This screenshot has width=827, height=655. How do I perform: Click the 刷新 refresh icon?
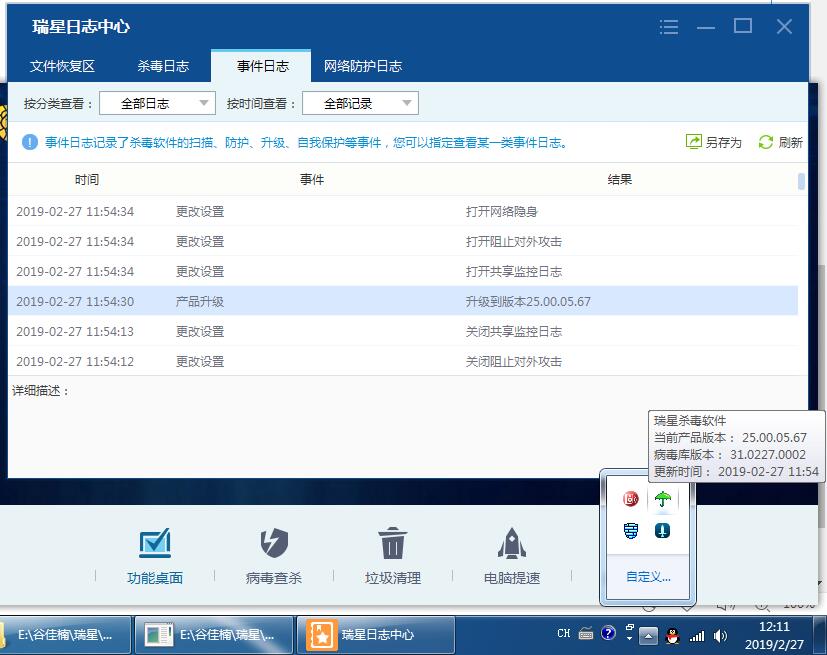(x=765, y=142)
